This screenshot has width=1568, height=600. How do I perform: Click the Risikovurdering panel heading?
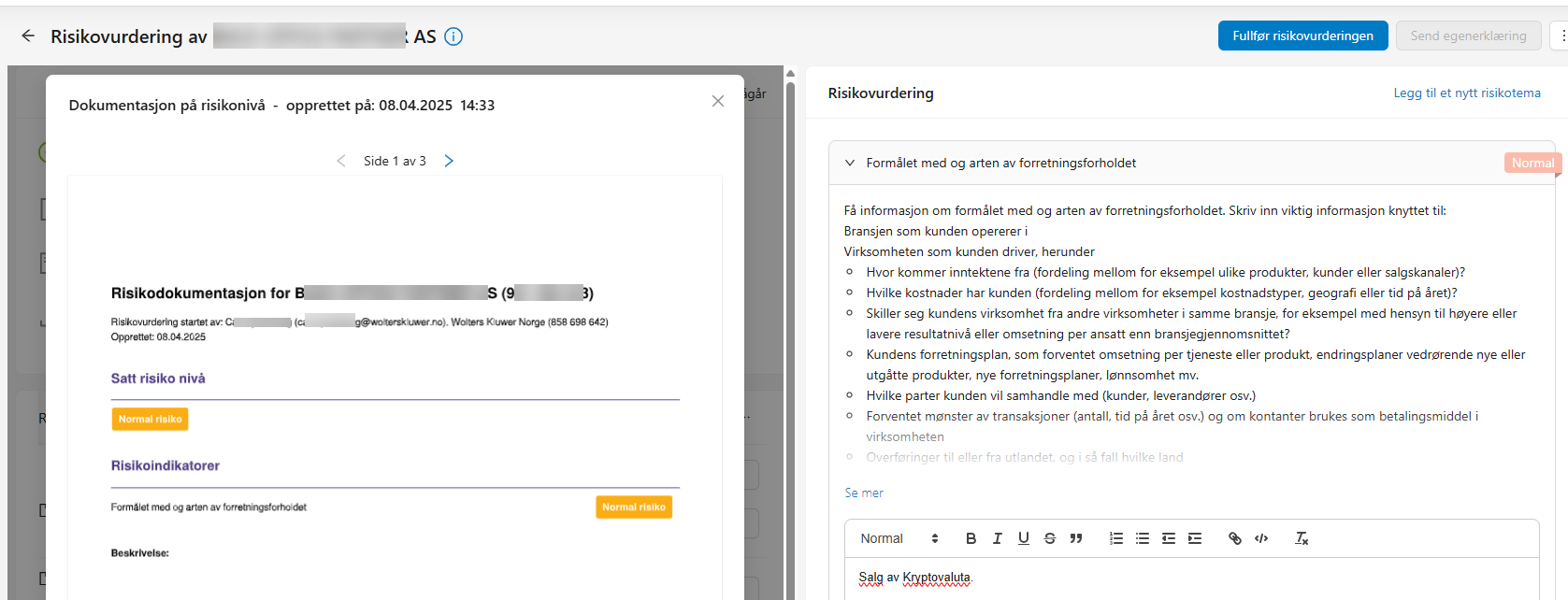[881, 93]
